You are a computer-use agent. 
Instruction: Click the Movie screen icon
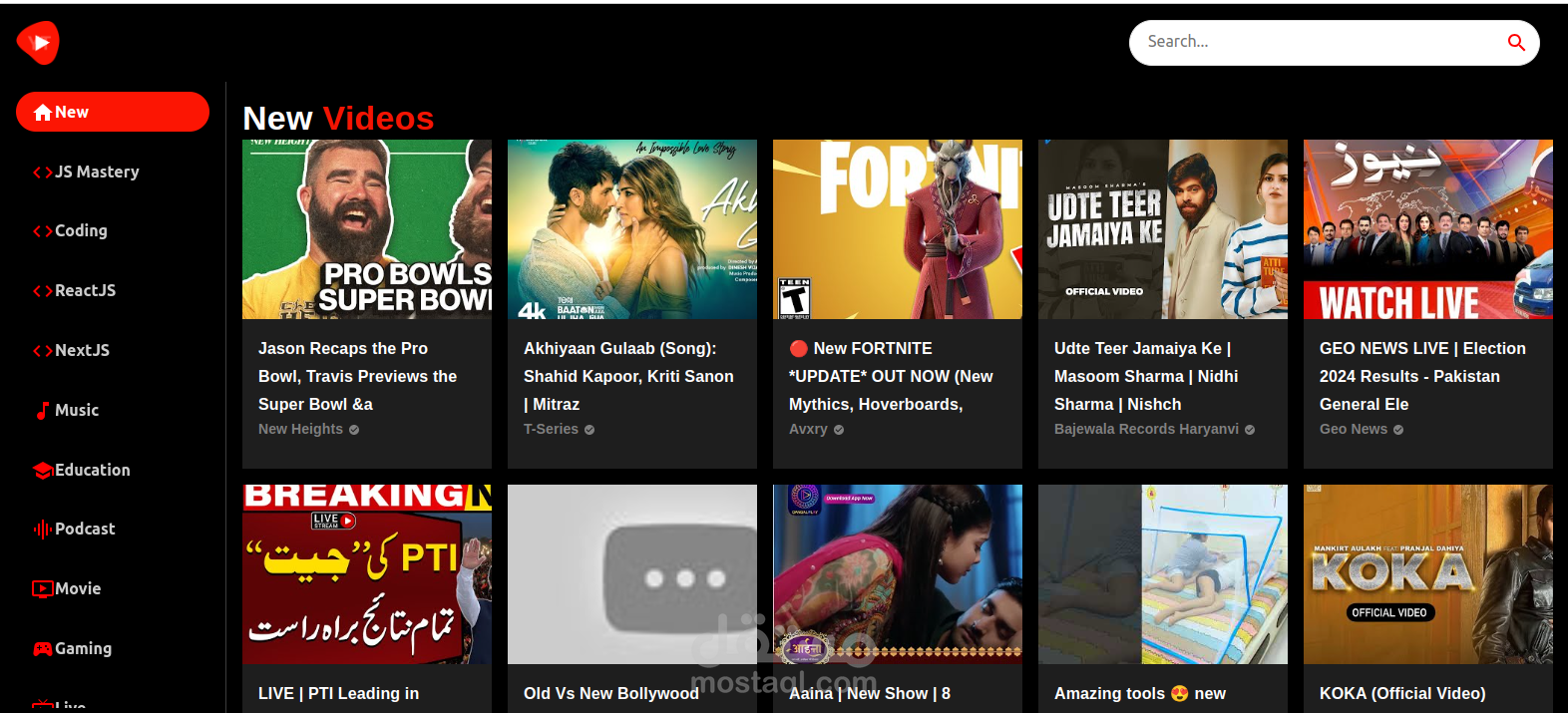[43, 589]
